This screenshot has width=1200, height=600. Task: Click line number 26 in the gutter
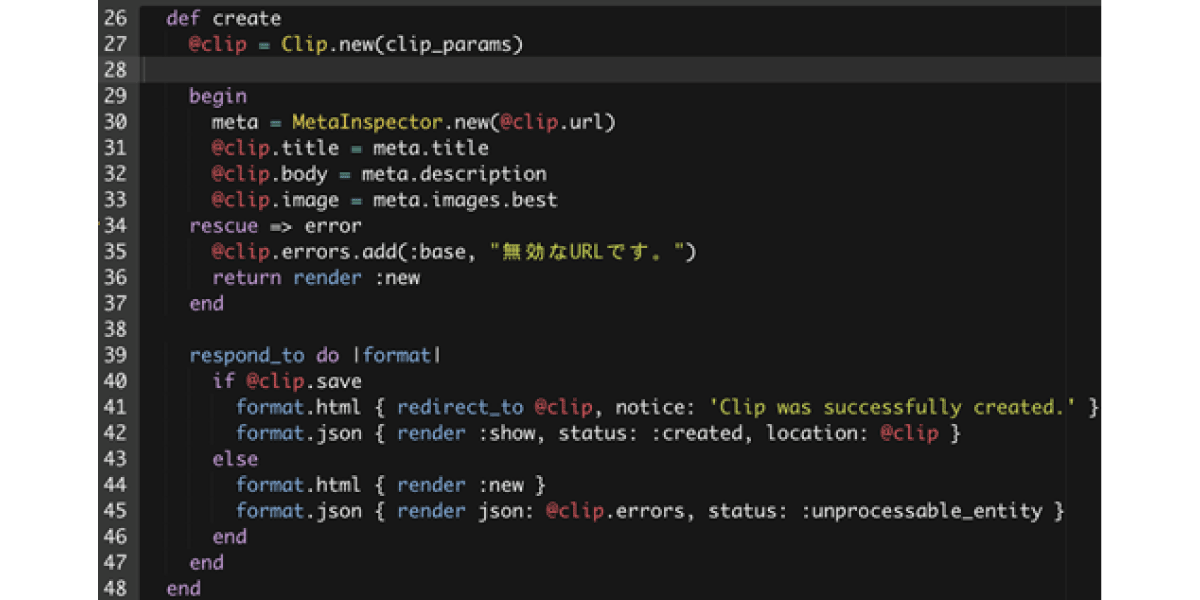click(115, 19)
